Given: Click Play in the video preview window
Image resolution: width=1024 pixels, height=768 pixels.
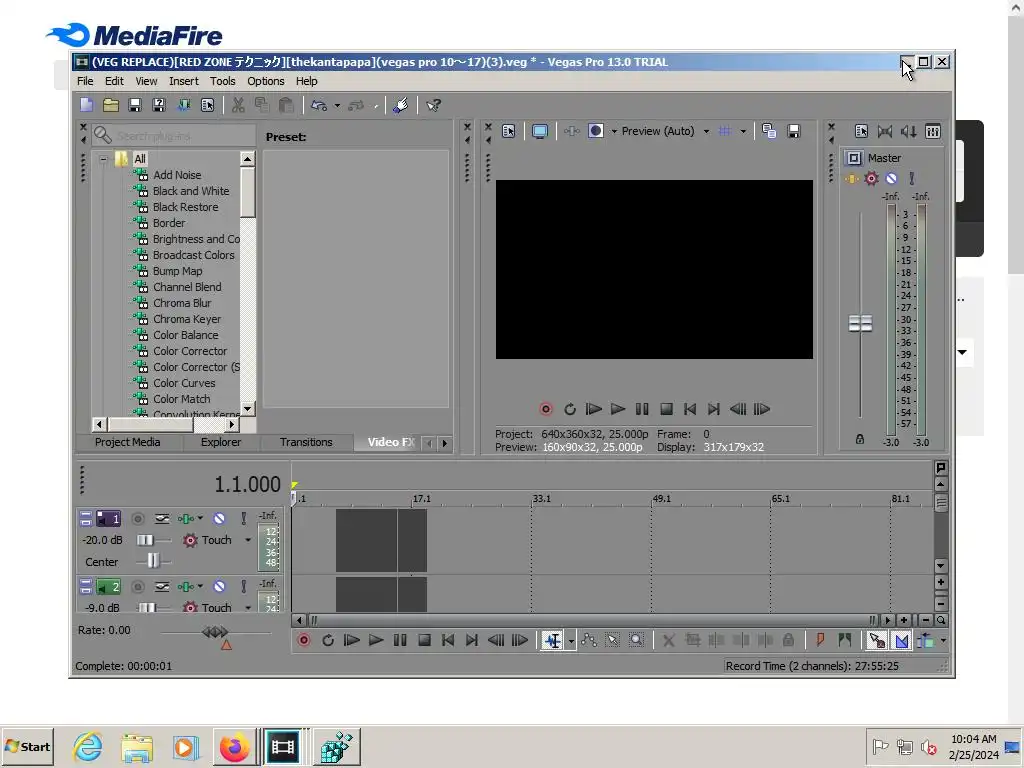Looking at the screenshot, I should coord(618,409).
